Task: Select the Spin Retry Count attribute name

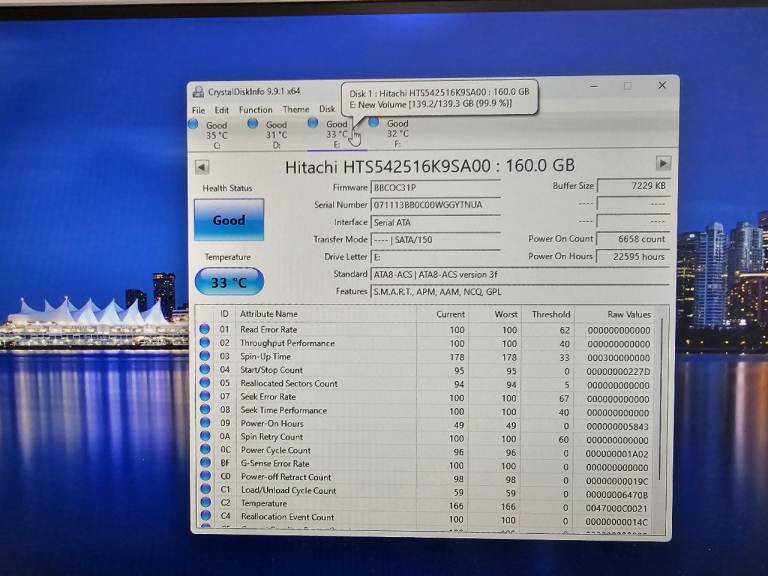Action: click(272, 436)
